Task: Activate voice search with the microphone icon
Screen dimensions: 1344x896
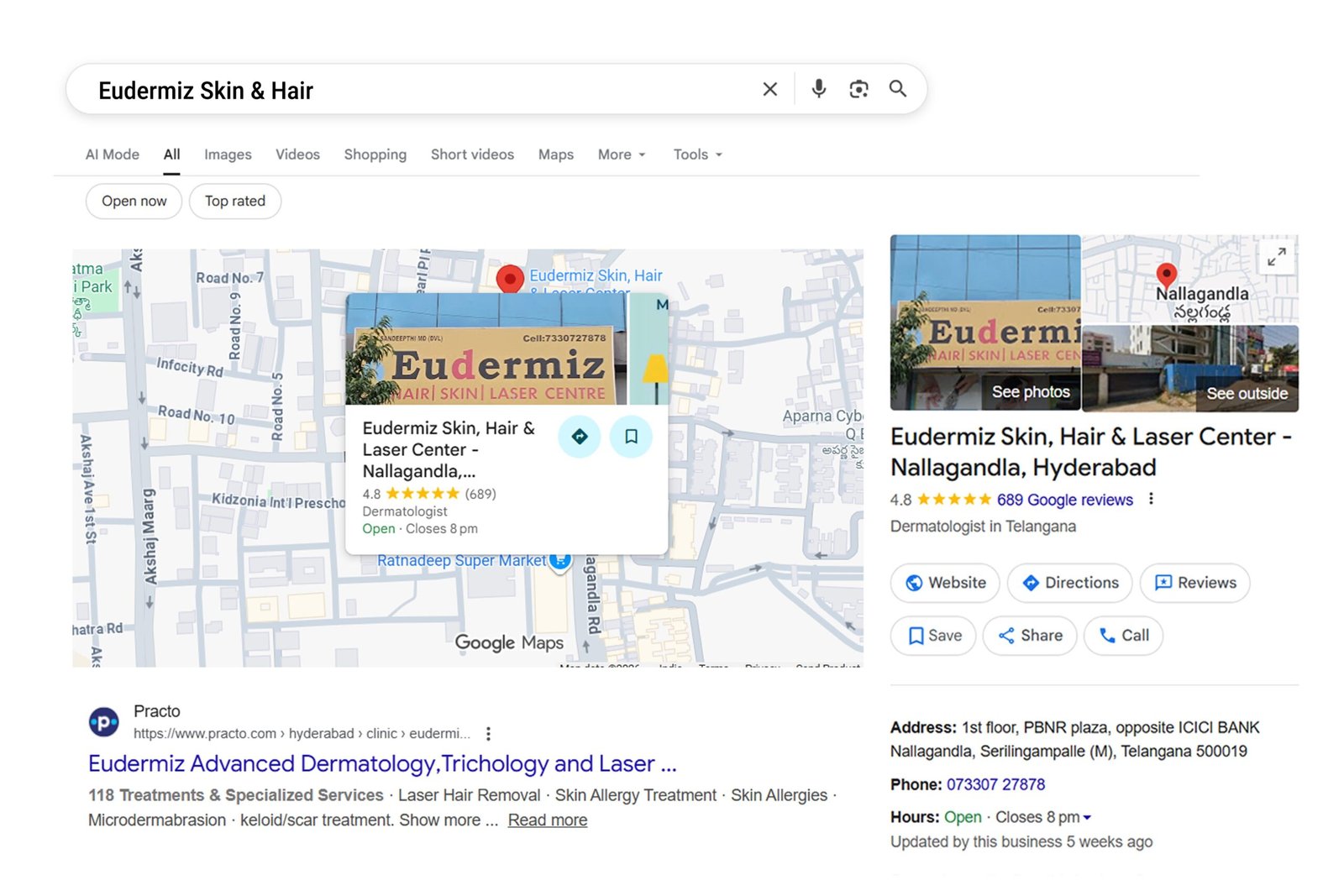Action: [x=818, y=88]
